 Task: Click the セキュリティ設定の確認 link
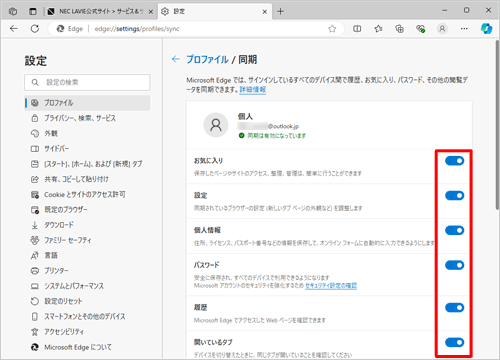331,286
